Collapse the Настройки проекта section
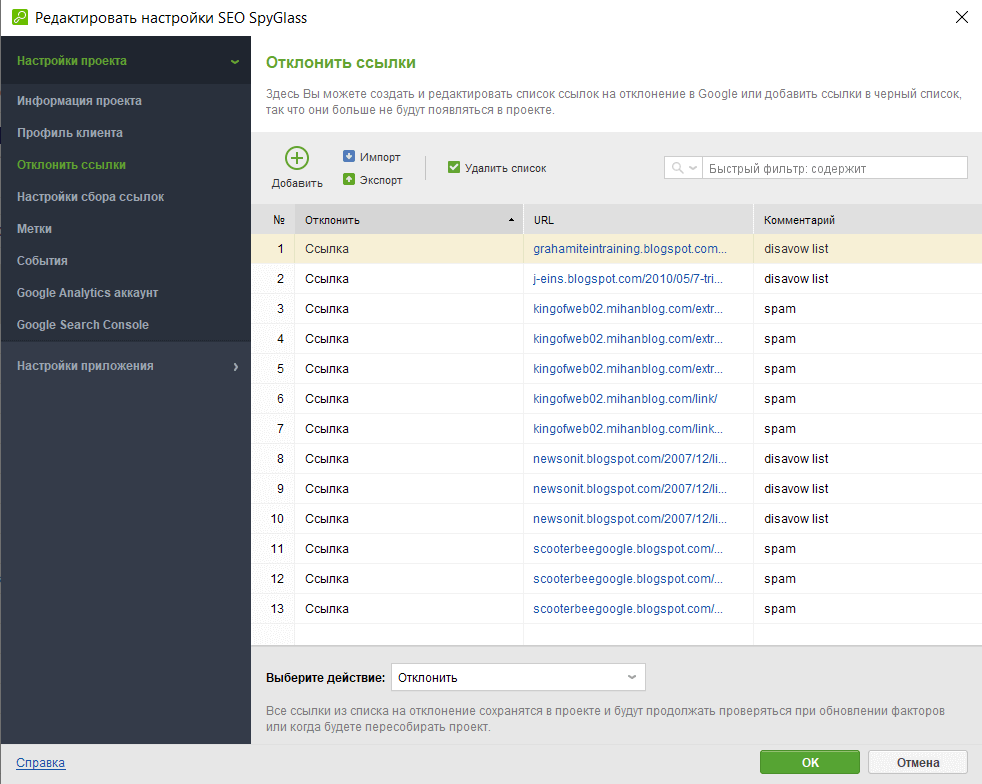This screenshot has width=982, height=784. click(x=235, y=61)
